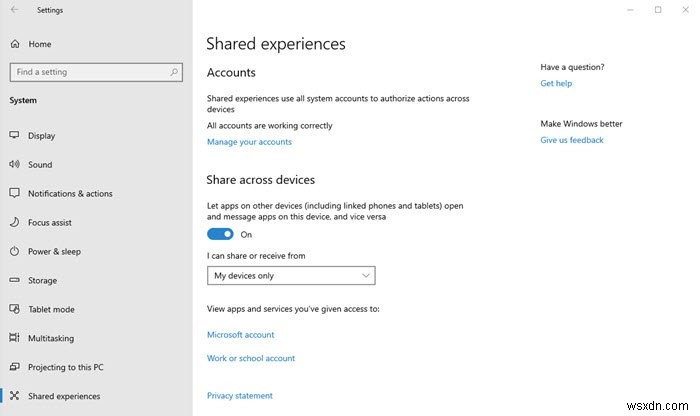Open Display settings via monitor icon
The height and width of the screenshot is (416, 700).
coord(15,136)
